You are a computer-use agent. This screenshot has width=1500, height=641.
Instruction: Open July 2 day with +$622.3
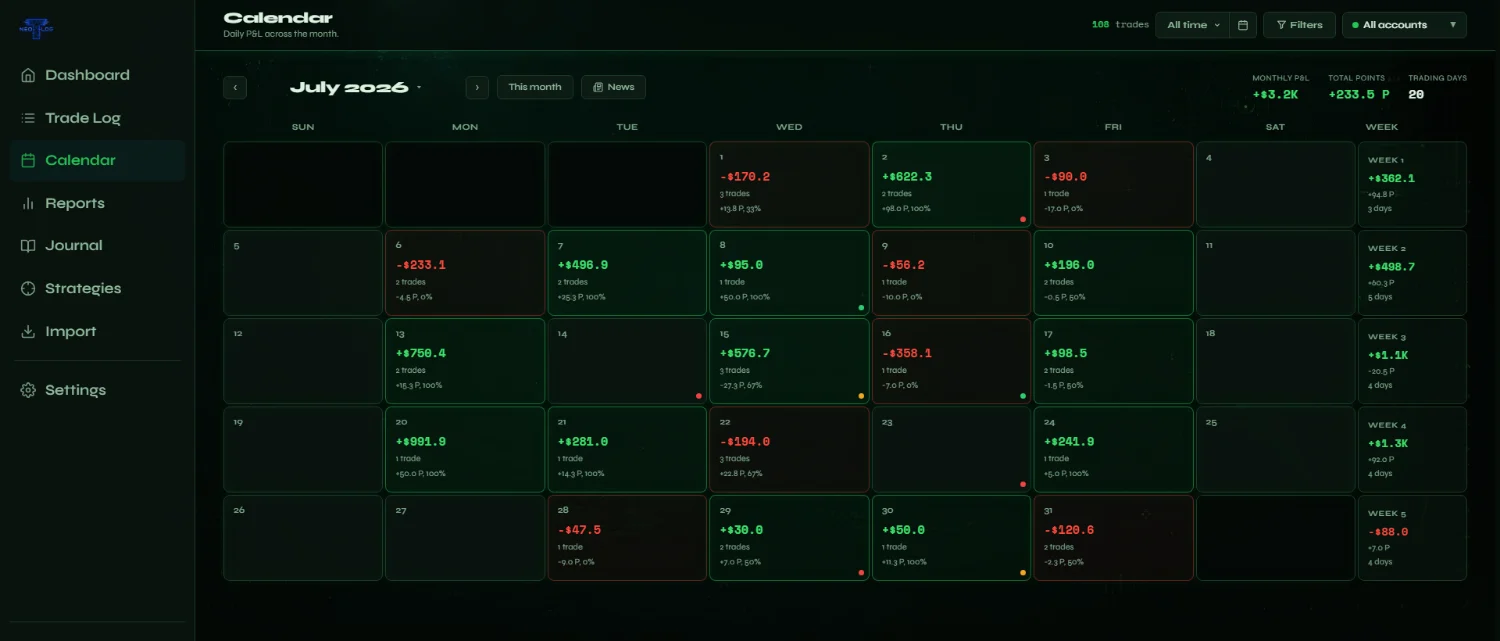click(x=951, y=184)
